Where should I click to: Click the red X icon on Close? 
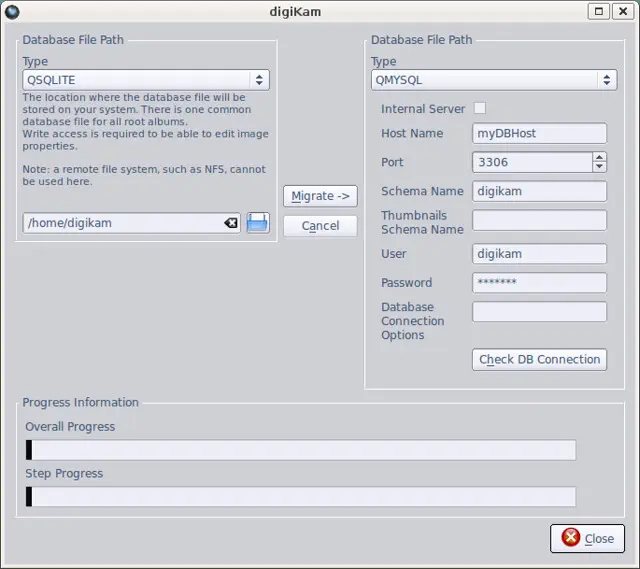(571, 538)
